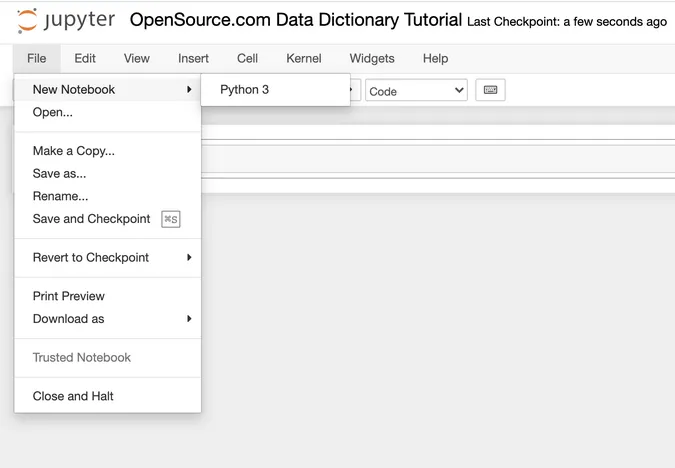Select Rename... in the File menu
Image resolution: width=675 pixels, height=468 pixels.
click(108, 196)
